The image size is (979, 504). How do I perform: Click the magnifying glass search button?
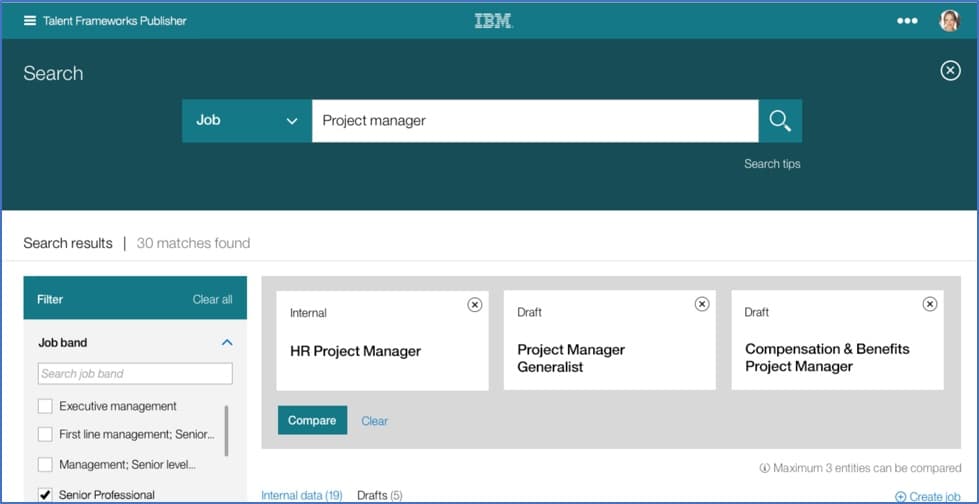[780, 121]
